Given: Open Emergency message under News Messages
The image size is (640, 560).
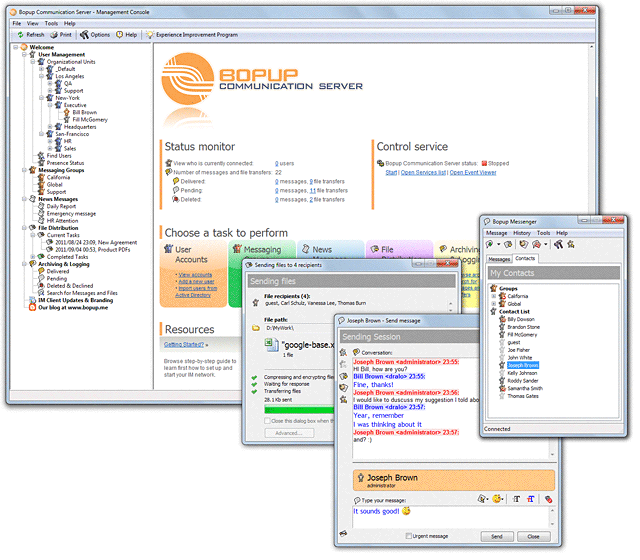Looking at the screenshot, I should (71, 214).
